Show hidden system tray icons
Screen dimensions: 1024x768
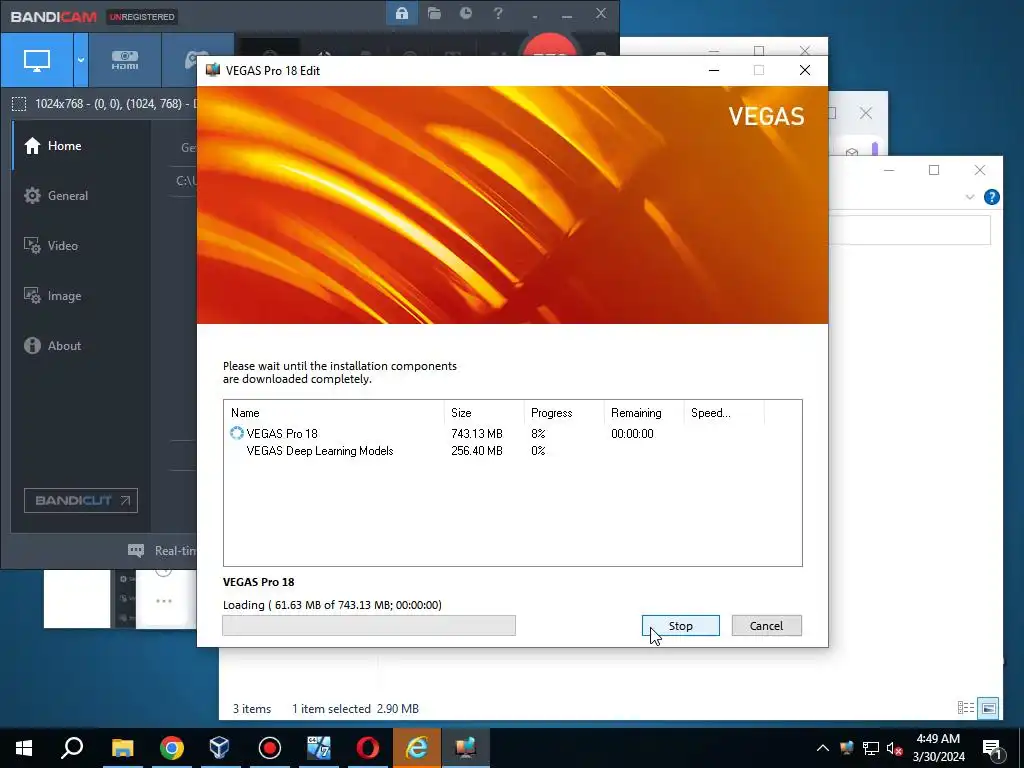coord(823,748)
